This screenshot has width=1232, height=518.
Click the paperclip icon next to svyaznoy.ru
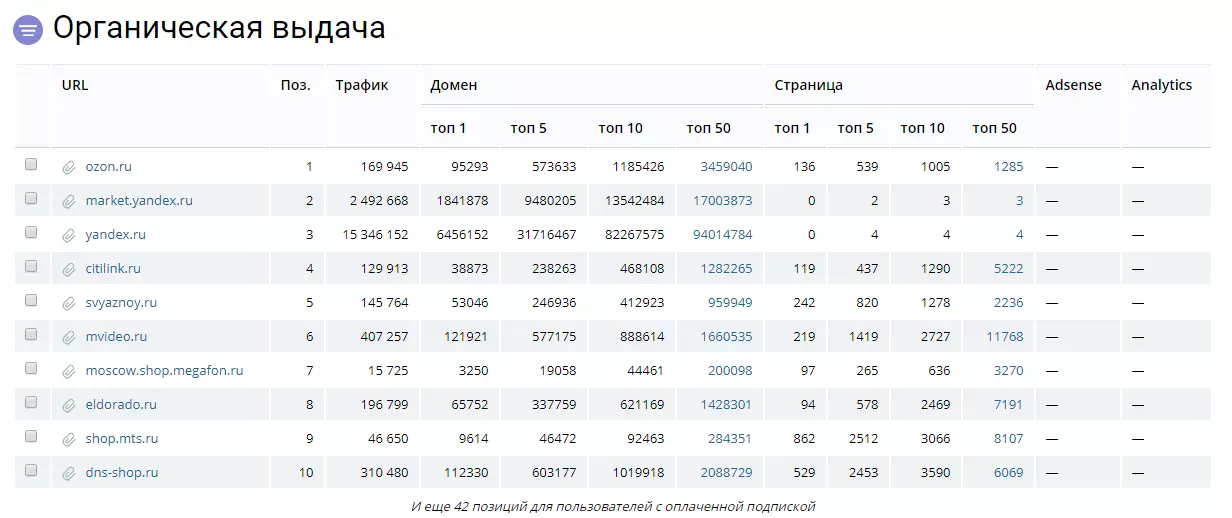[69, 303]
